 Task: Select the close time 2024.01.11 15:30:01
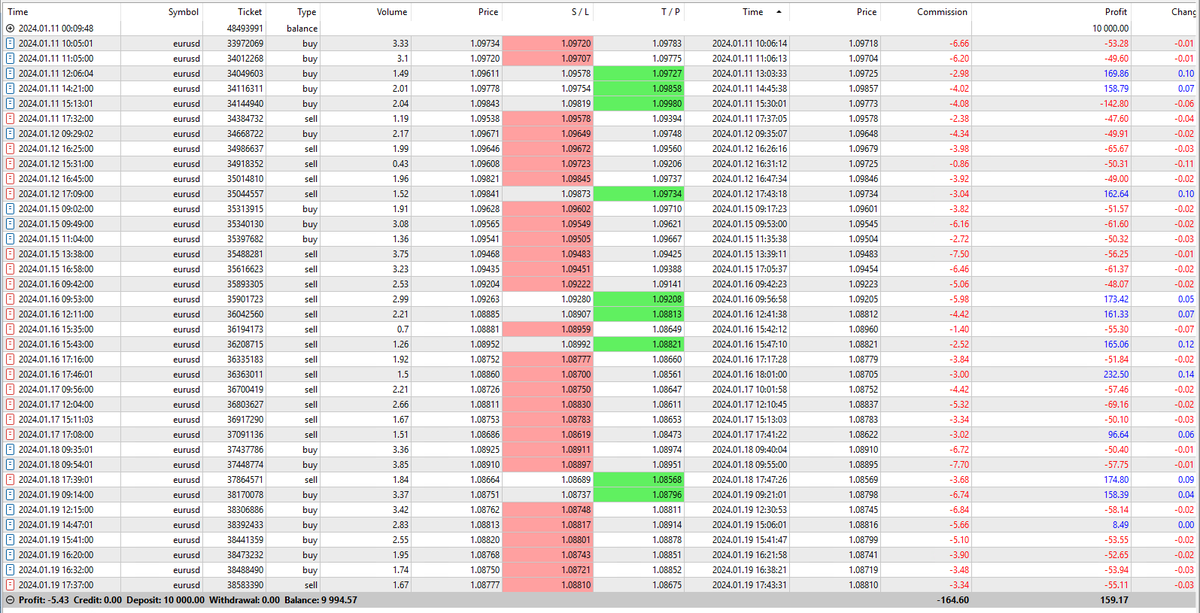click(x=750, y=102)
